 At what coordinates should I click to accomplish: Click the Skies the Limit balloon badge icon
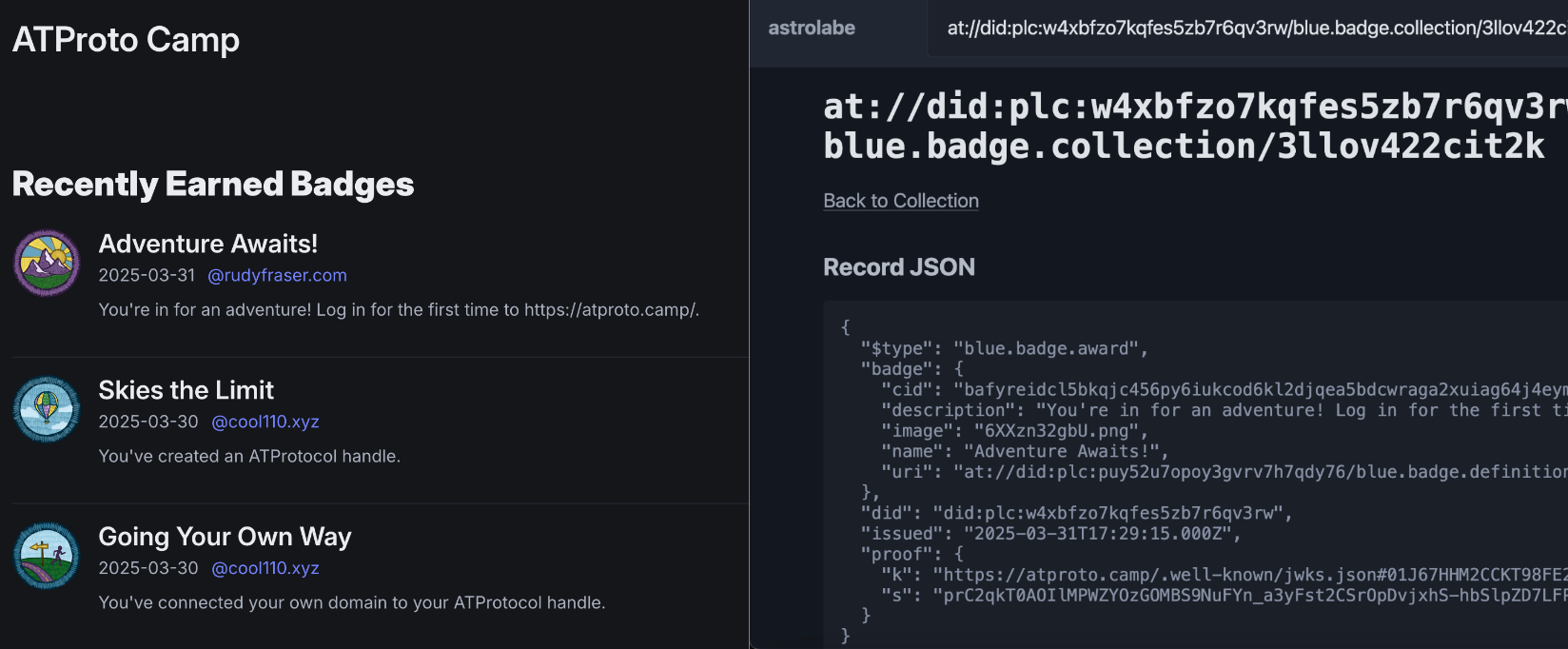(x=47, y=409)
